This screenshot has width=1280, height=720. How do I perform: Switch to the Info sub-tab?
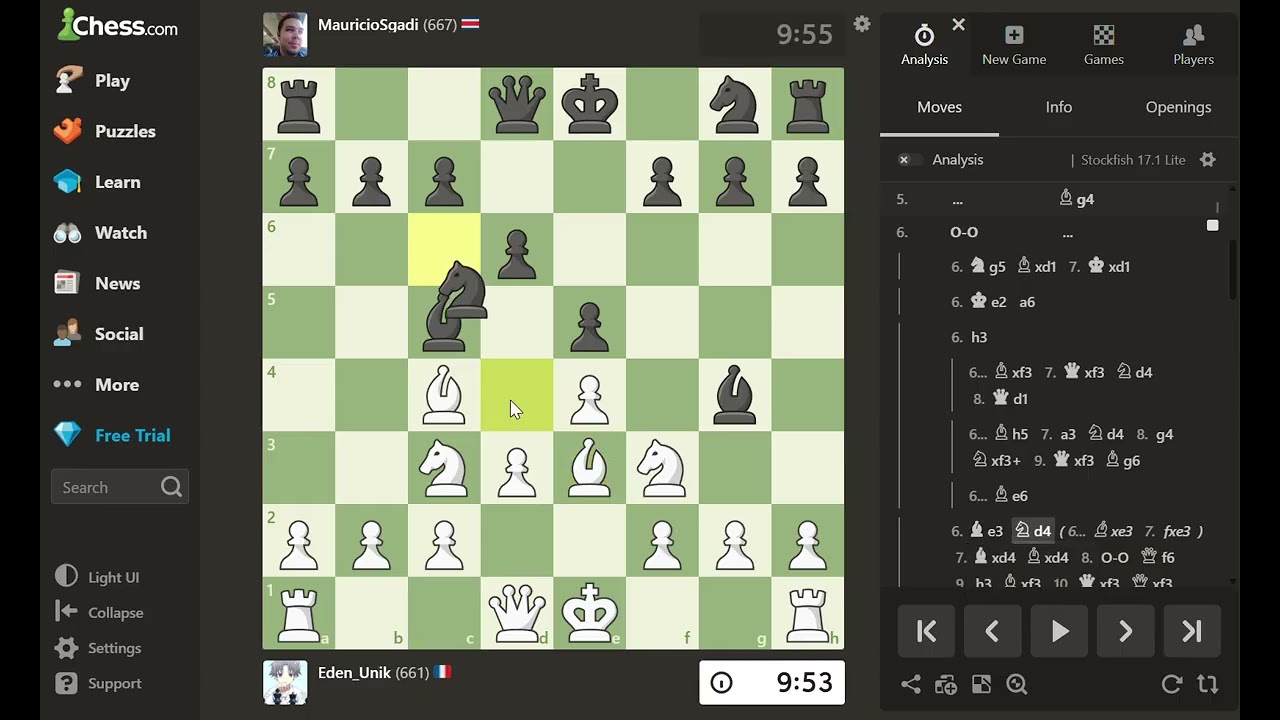pos(1059,107)
